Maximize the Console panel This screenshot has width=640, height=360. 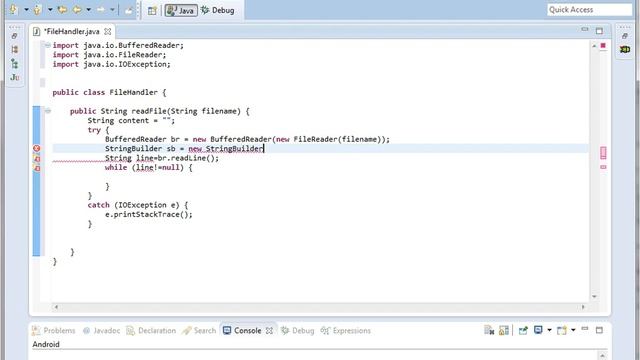599,330
